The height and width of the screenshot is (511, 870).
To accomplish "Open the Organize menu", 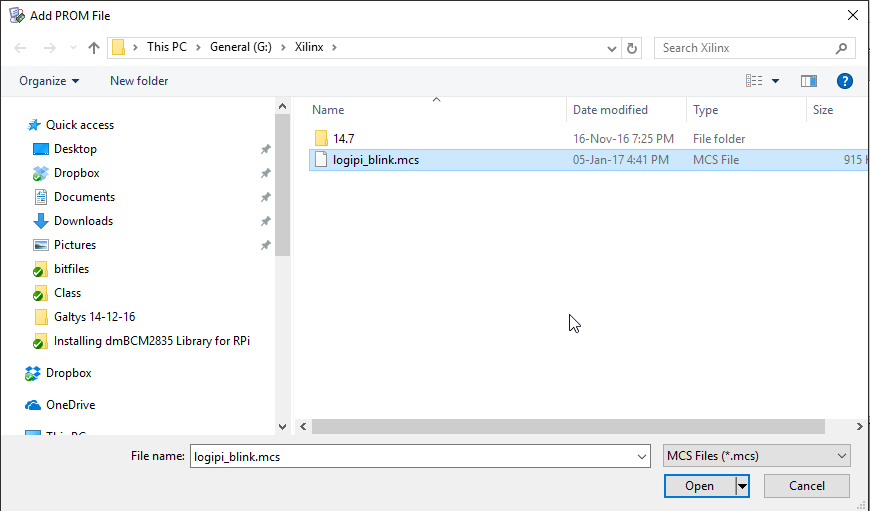I will coord(48,81).
